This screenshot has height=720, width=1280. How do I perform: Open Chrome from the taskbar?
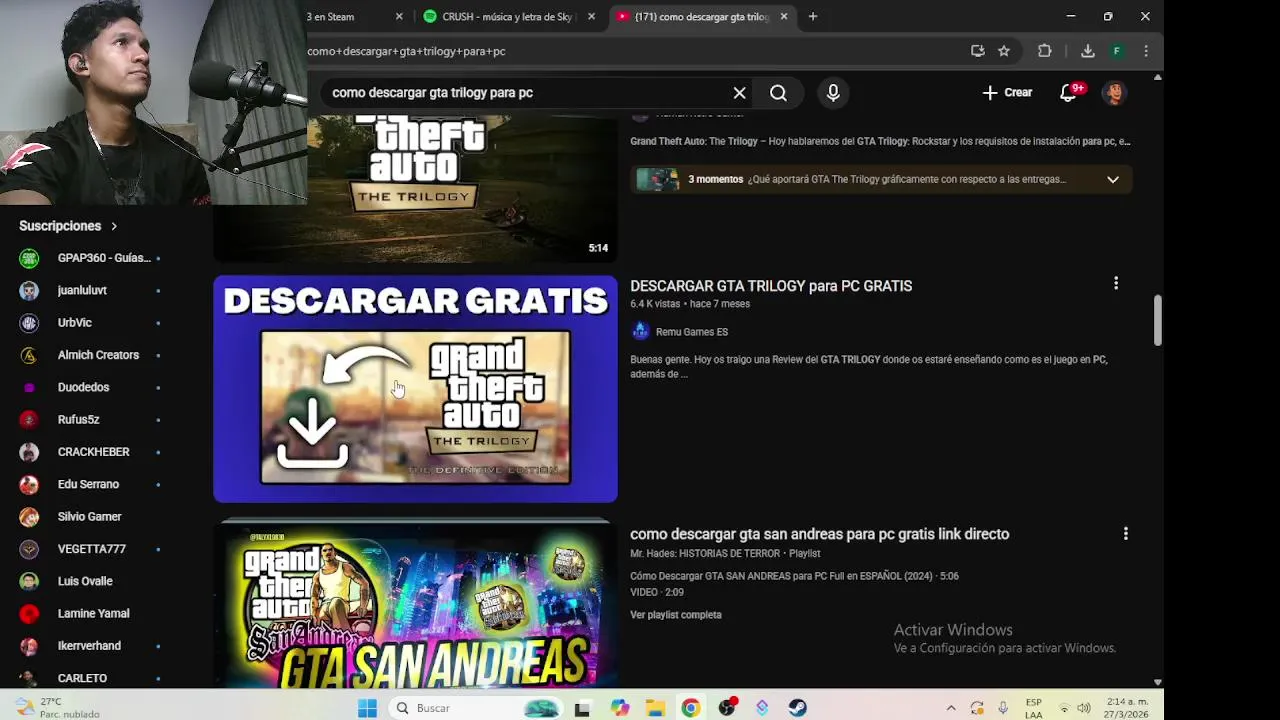point(691,708)
